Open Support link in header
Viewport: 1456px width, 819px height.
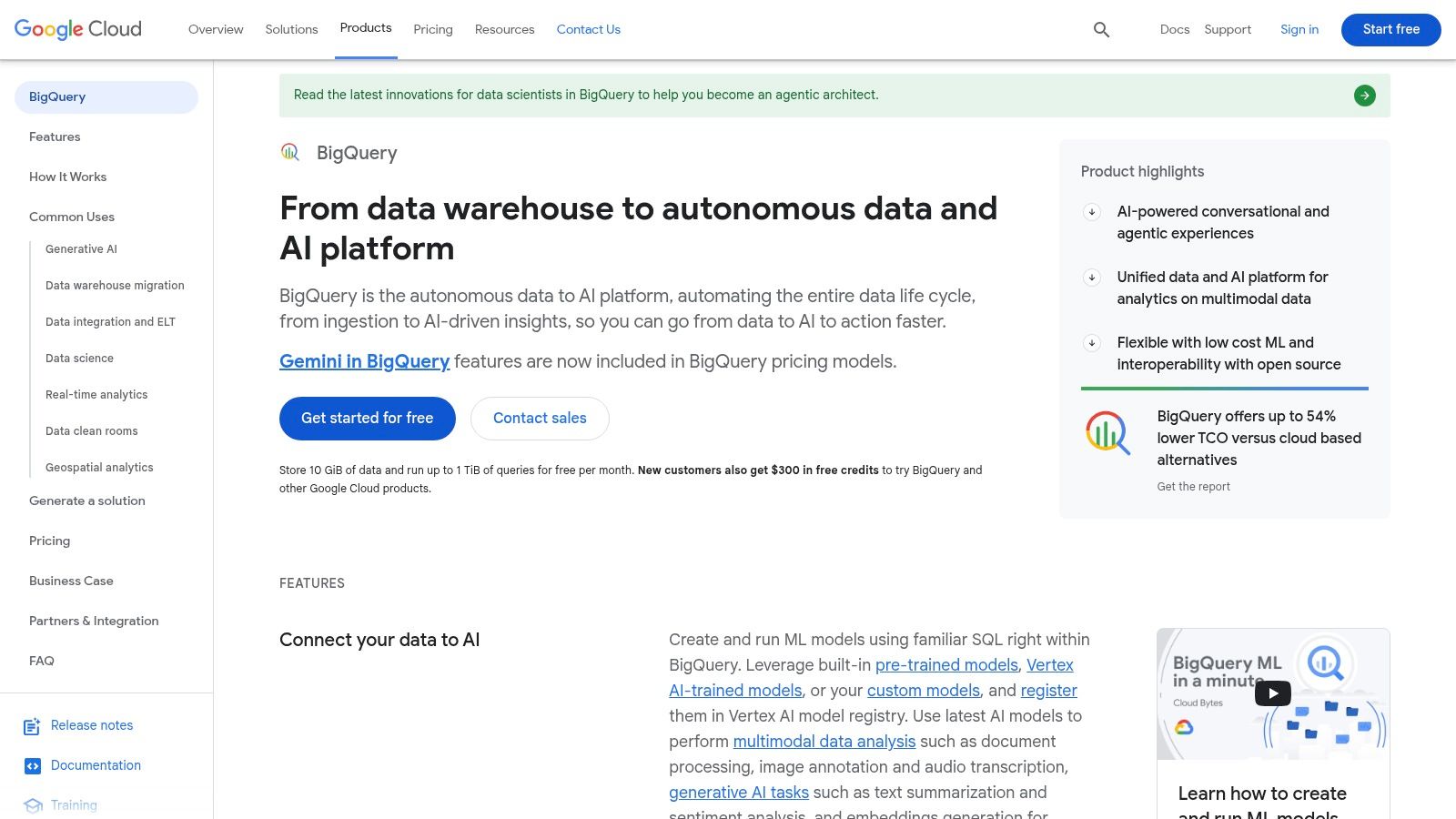(1228, 29)
